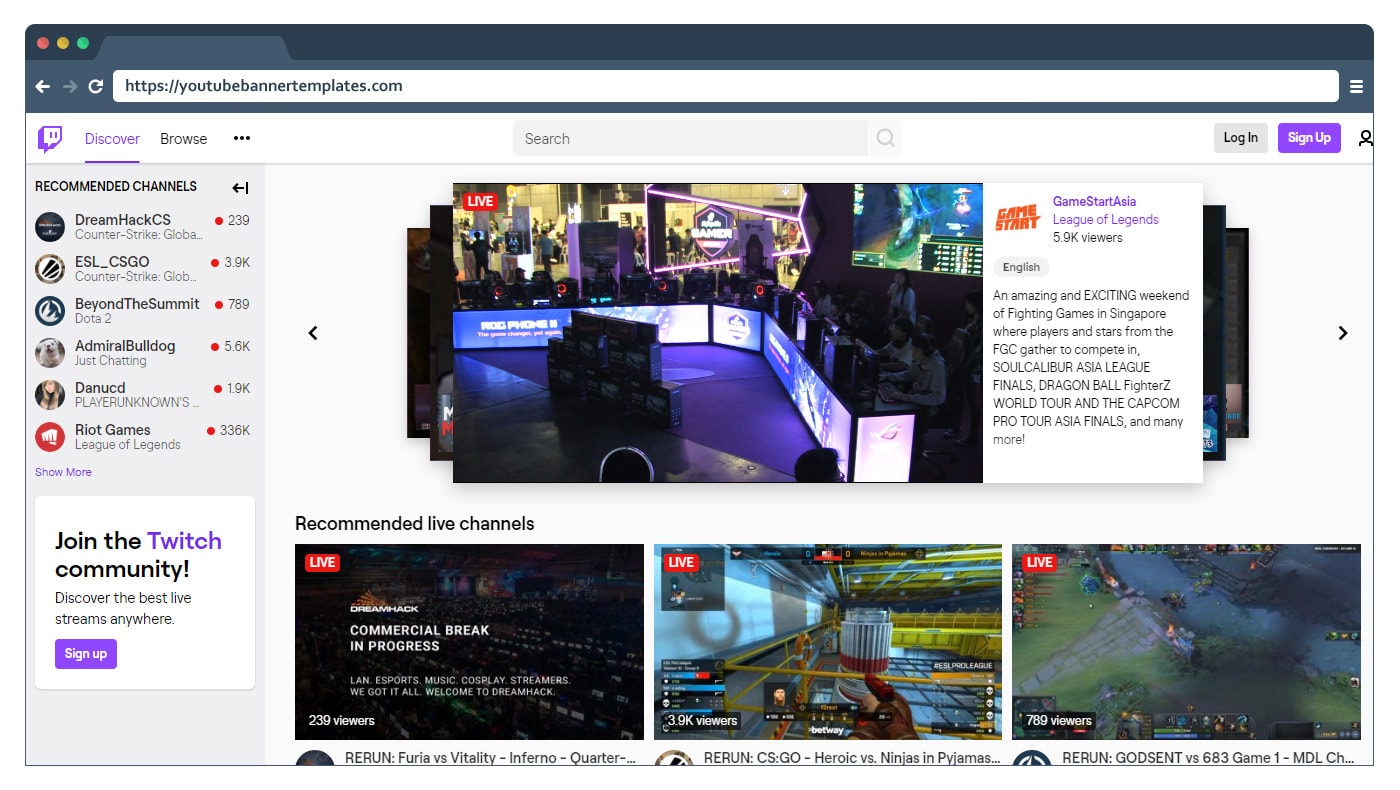Switch to the Discover tab
Screen dimensions: 1400x790
[112, 139]
